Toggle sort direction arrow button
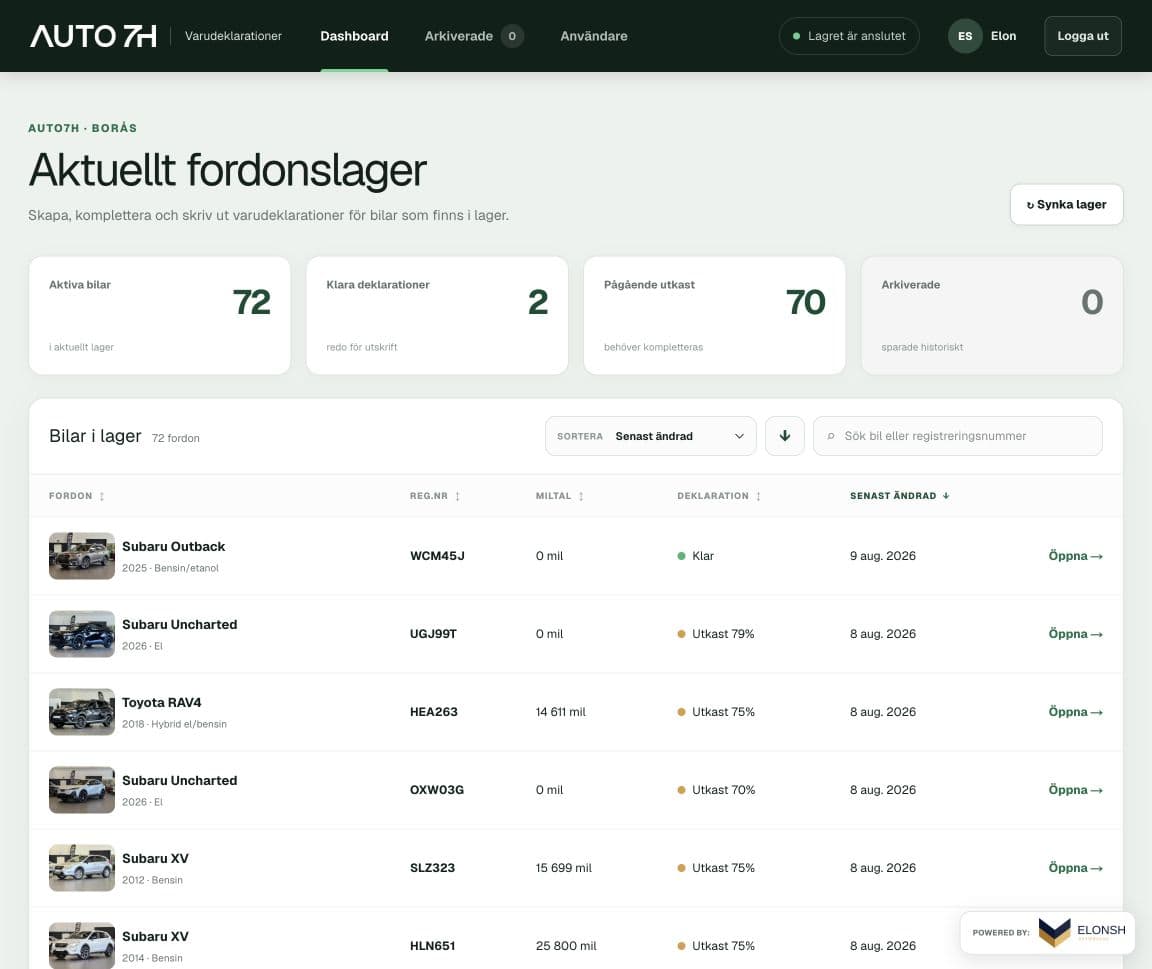This screenshot has height=969, width=1152. [x=785, y=436]
